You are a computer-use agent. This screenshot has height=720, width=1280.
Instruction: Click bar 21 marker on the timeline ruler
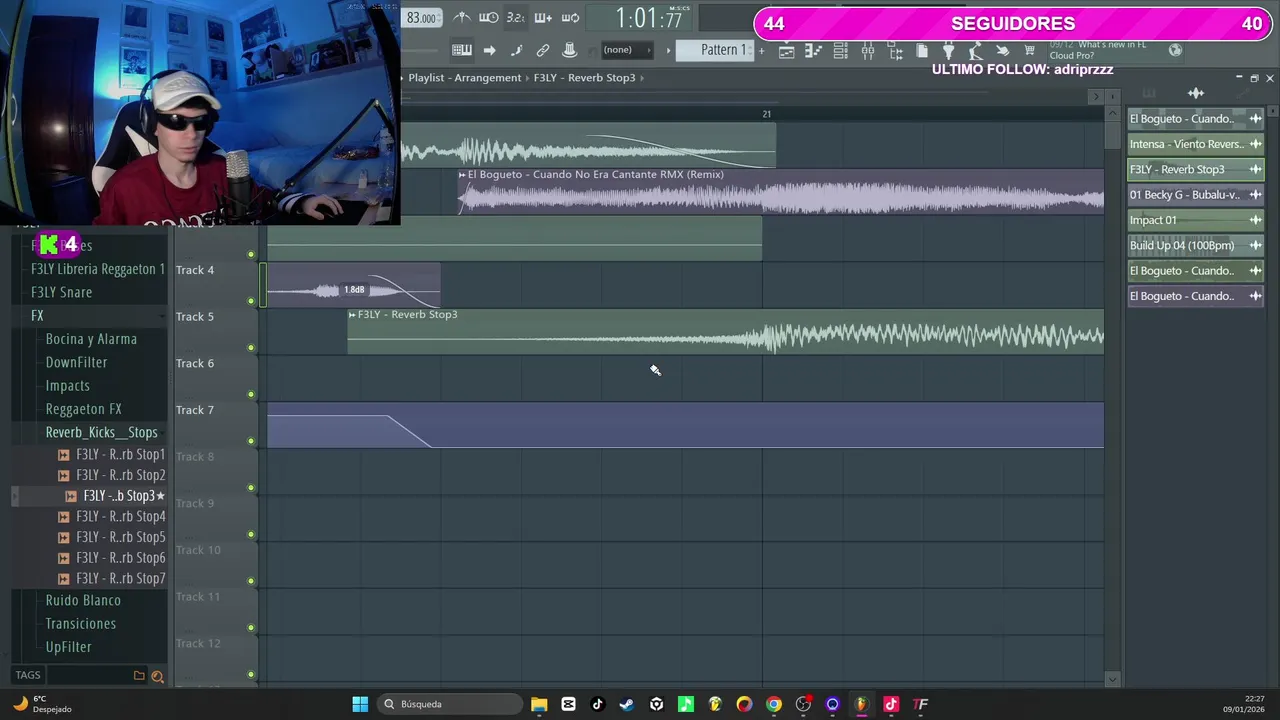(x=766, y=114)
